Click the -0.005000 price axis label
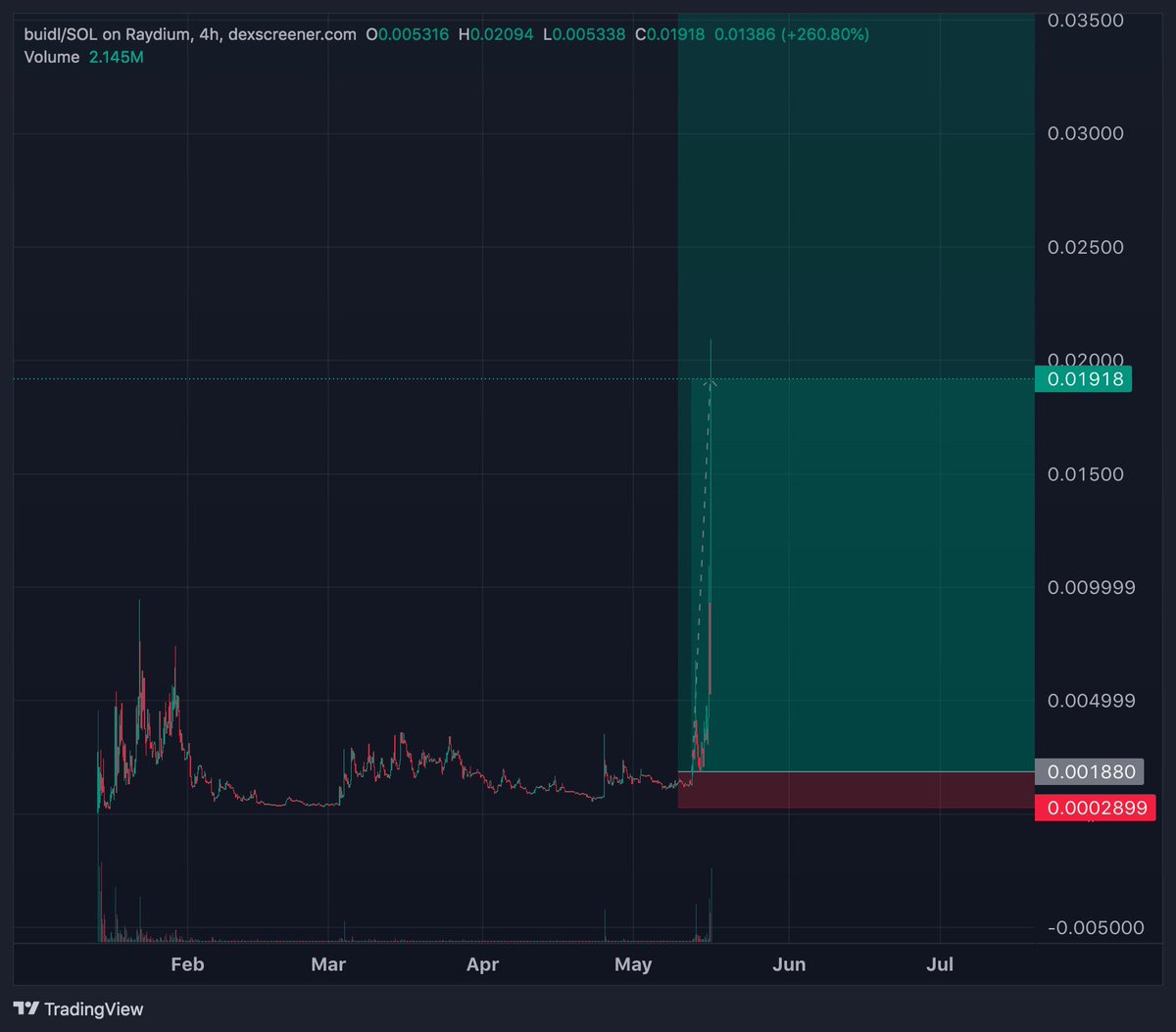1176x1032 pixels. 1094,928
